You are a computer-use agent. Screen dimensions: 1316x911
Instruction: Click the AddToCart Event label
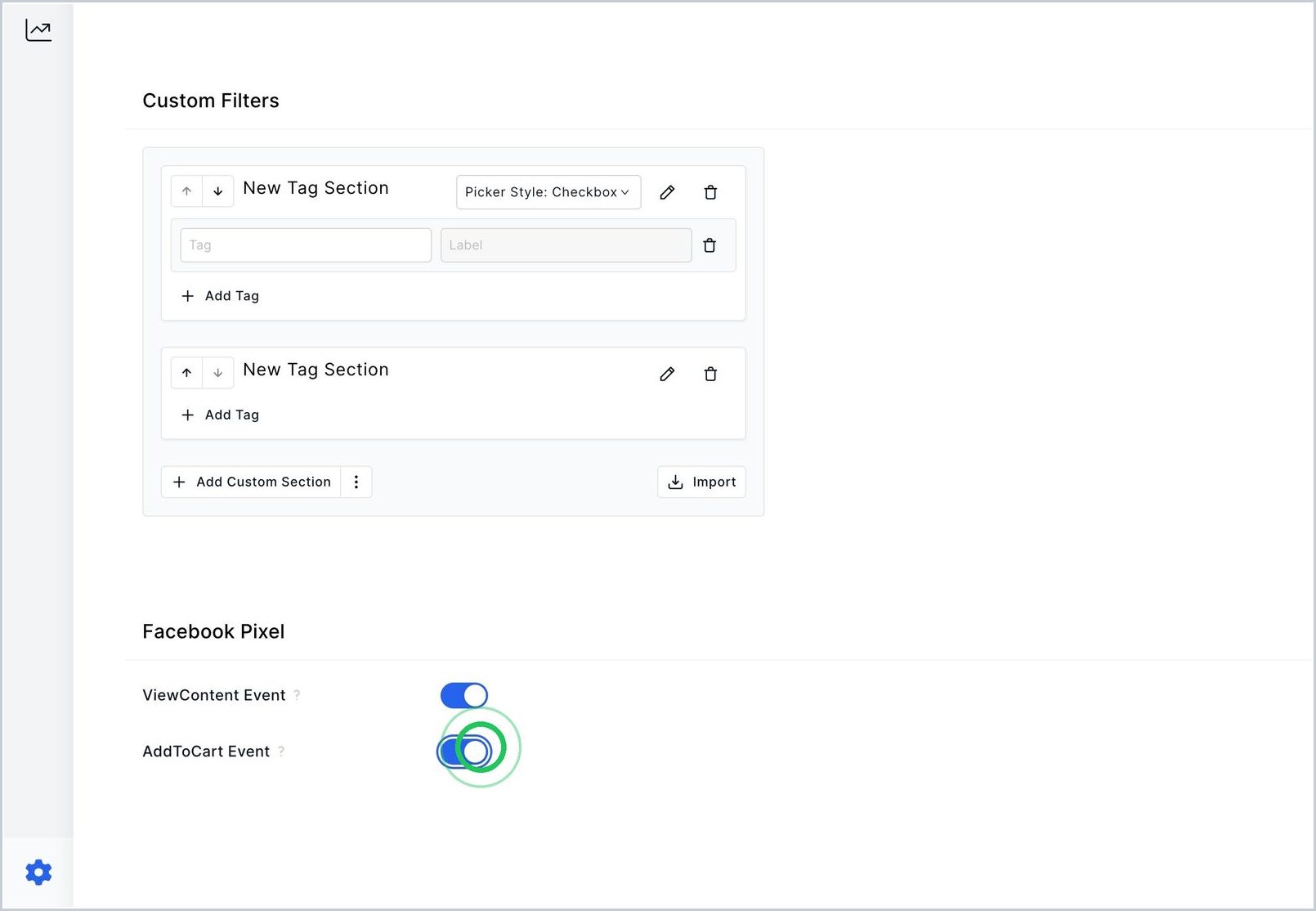pos(206,751)
